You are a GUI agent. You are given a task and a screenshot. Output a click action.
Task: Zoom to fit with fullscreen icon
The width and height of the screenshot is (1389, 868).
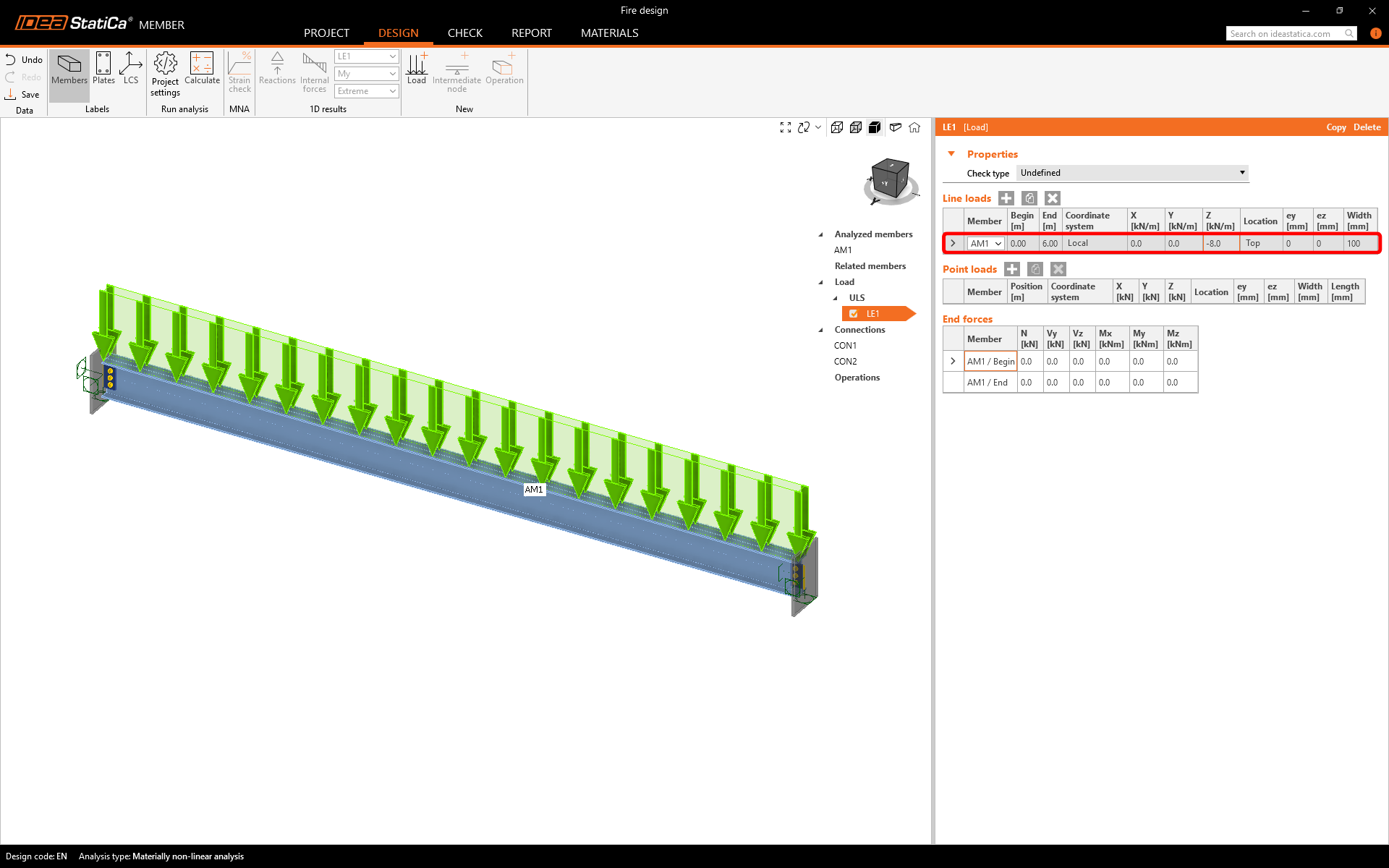(x=786, y=127)
